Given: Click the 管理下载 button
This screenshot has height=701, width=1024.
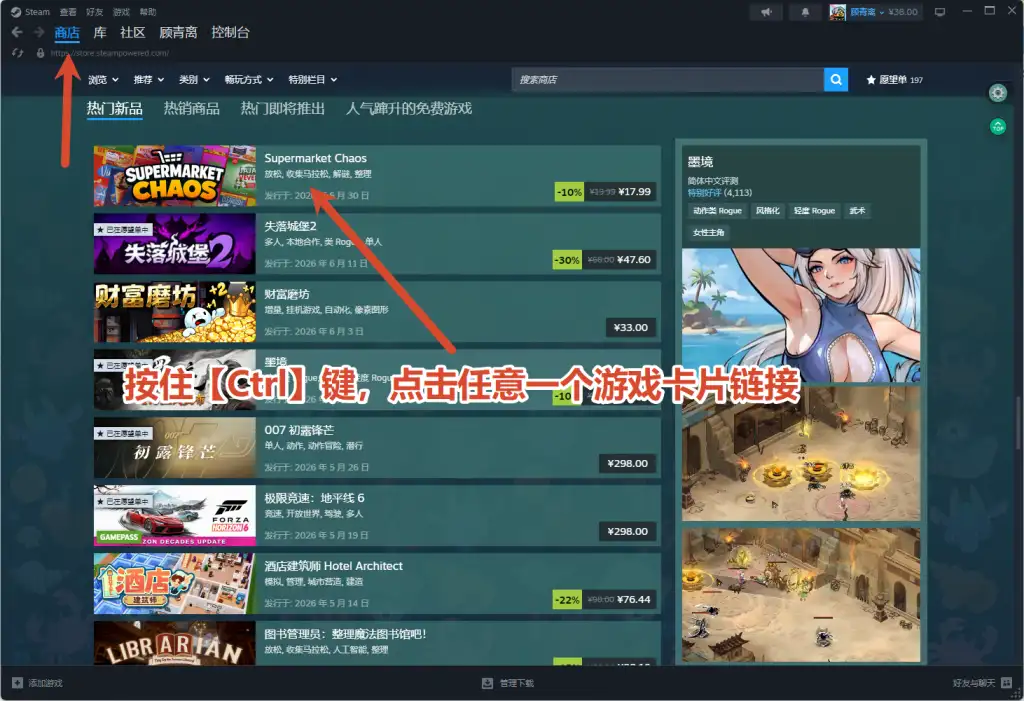Looking at the screenshot, I should click(x=507, y=683).
